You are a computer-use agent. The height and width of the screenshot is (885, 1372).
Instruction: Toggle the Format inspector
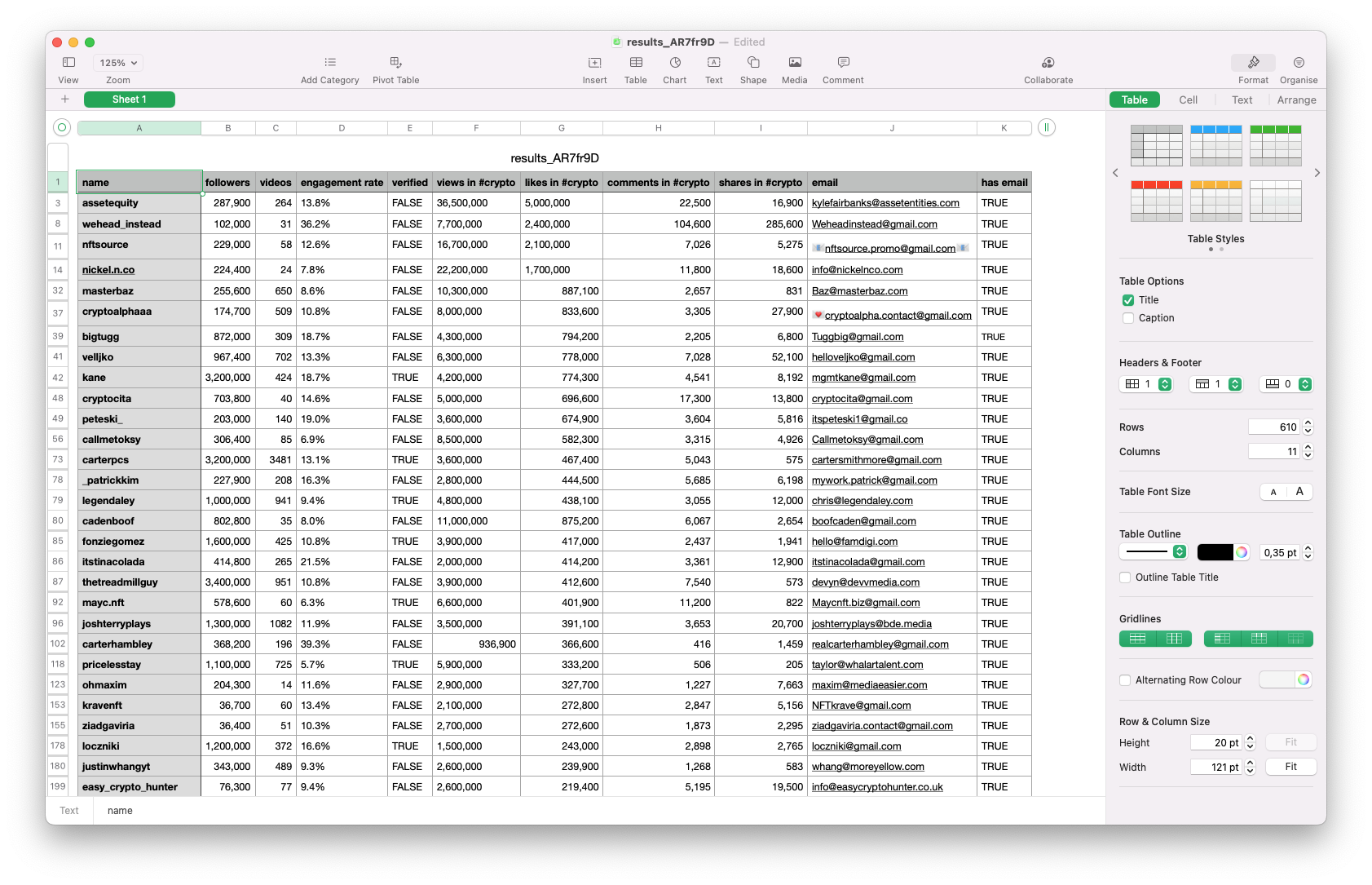[1254, 63]
